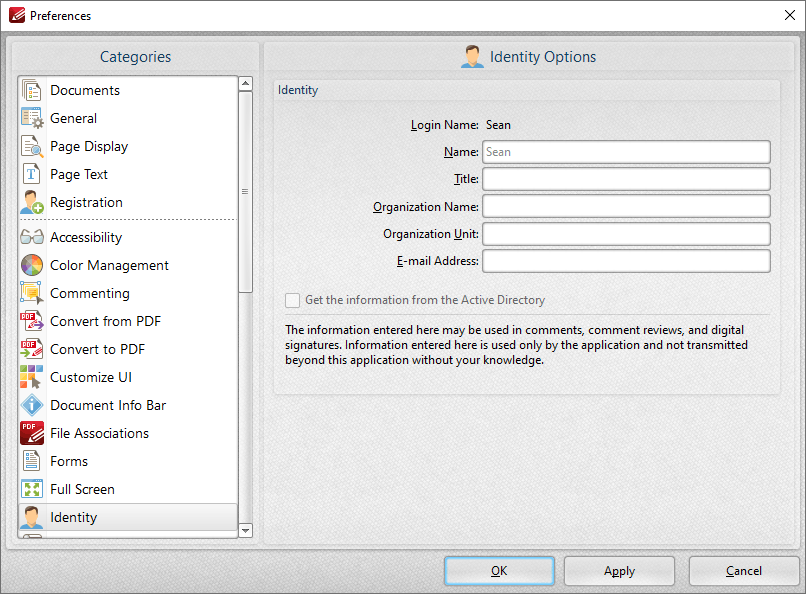Focus the Organization Unit field

pos(626,234)
